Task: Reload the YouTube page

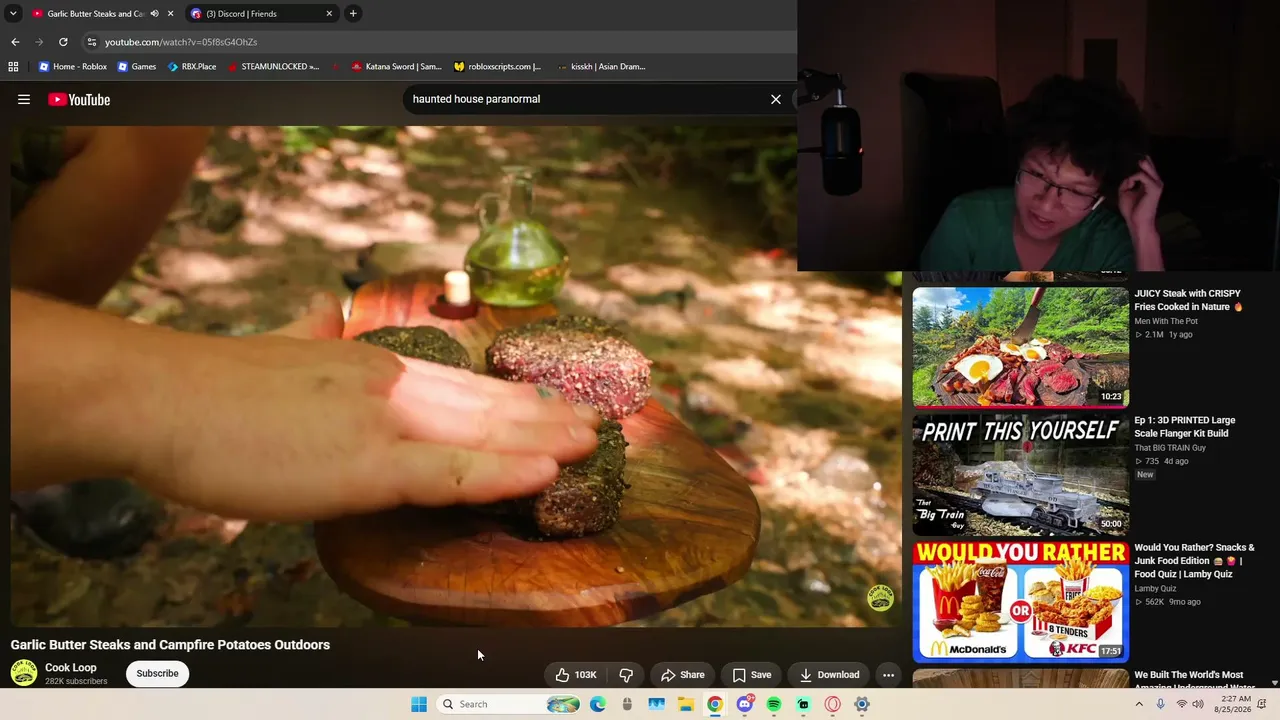Action: point(63,42)
